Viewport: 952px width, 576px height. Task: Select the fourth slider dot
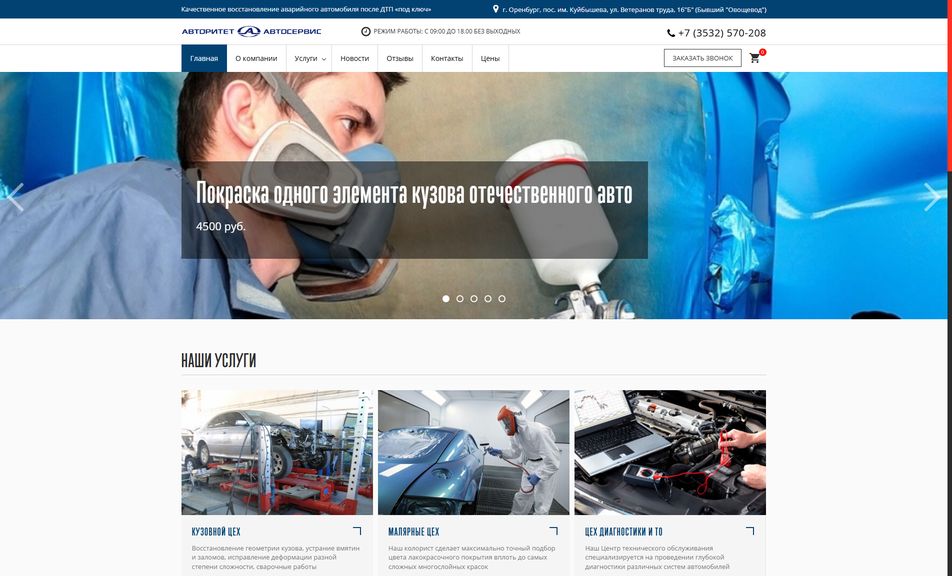[488, 299]
